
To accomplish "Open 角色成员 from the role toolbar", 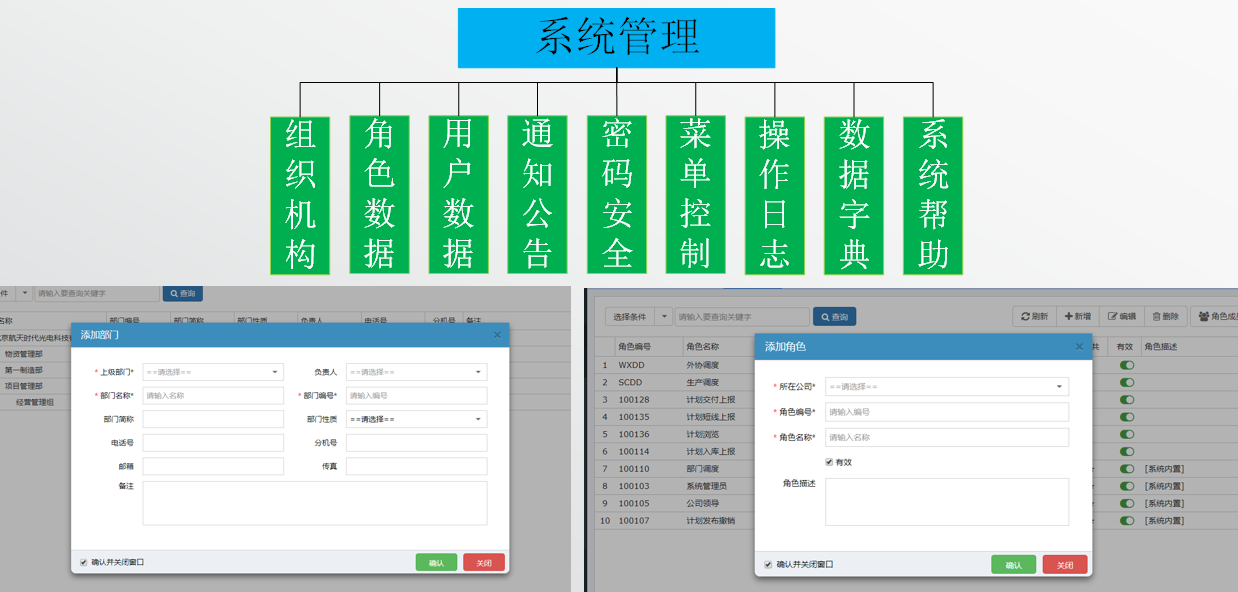I will coord(1215,316).
